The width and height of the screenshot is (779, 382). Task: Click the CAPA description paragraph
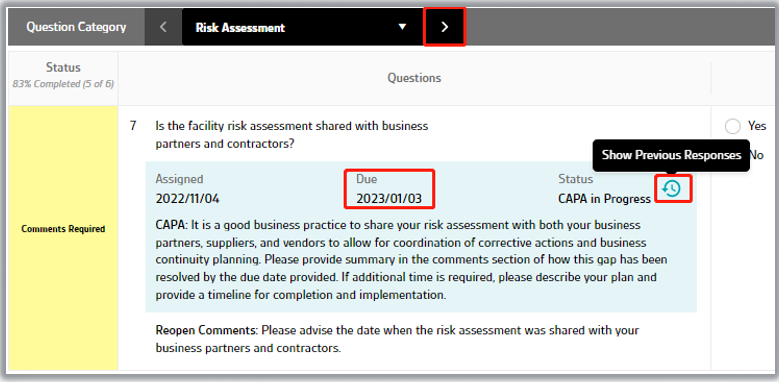[411, 260]
